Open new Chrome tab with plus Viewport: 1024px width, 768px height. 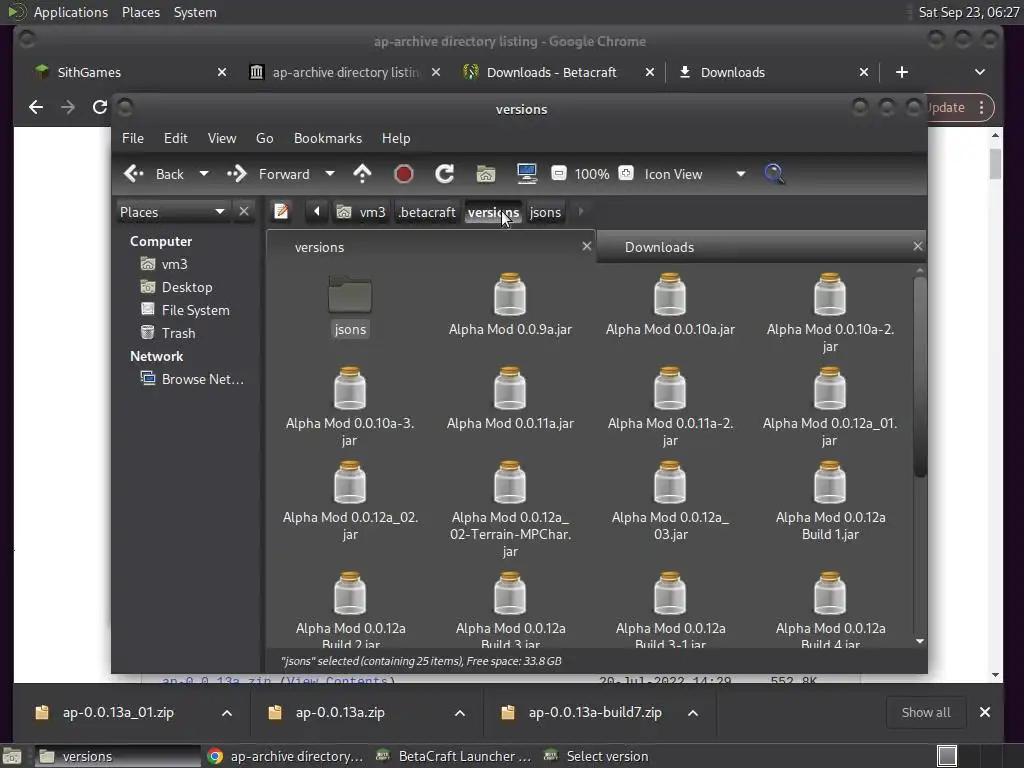point(902,72)
